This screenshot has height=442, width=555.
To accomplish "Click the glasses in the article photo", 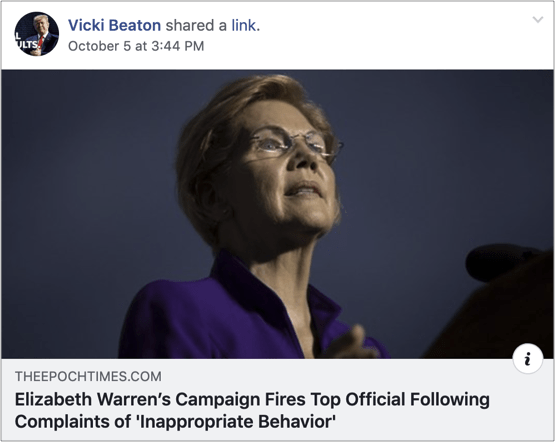I will pos(296,144).
